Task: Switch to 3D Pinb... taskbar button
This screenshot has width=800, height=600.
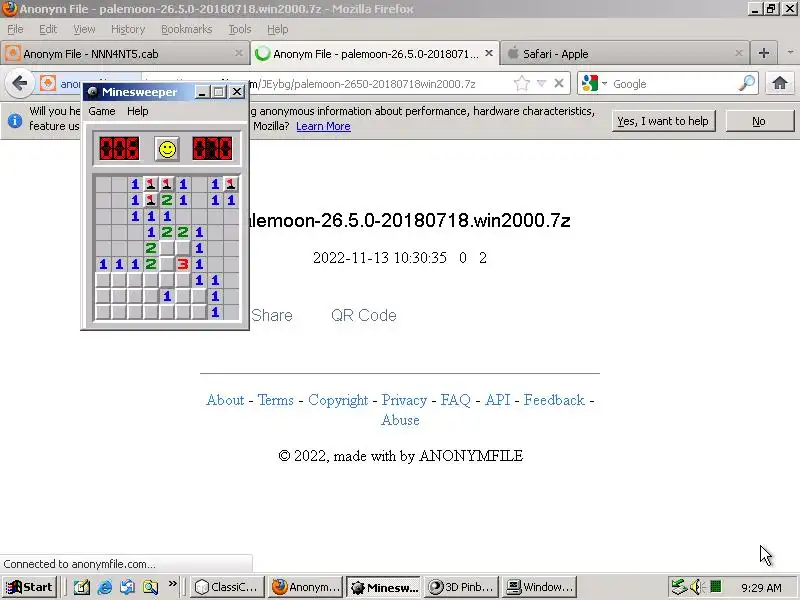Action: coord(461,587)
